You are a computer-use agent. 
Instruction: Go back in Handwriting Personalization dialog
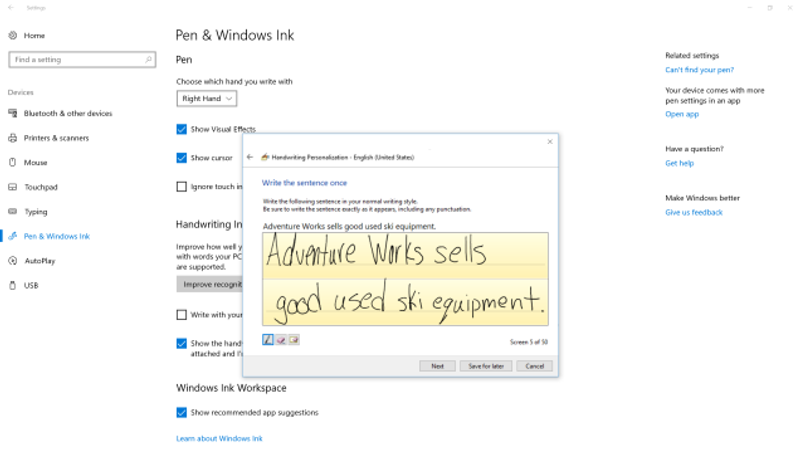click(249, 157)
